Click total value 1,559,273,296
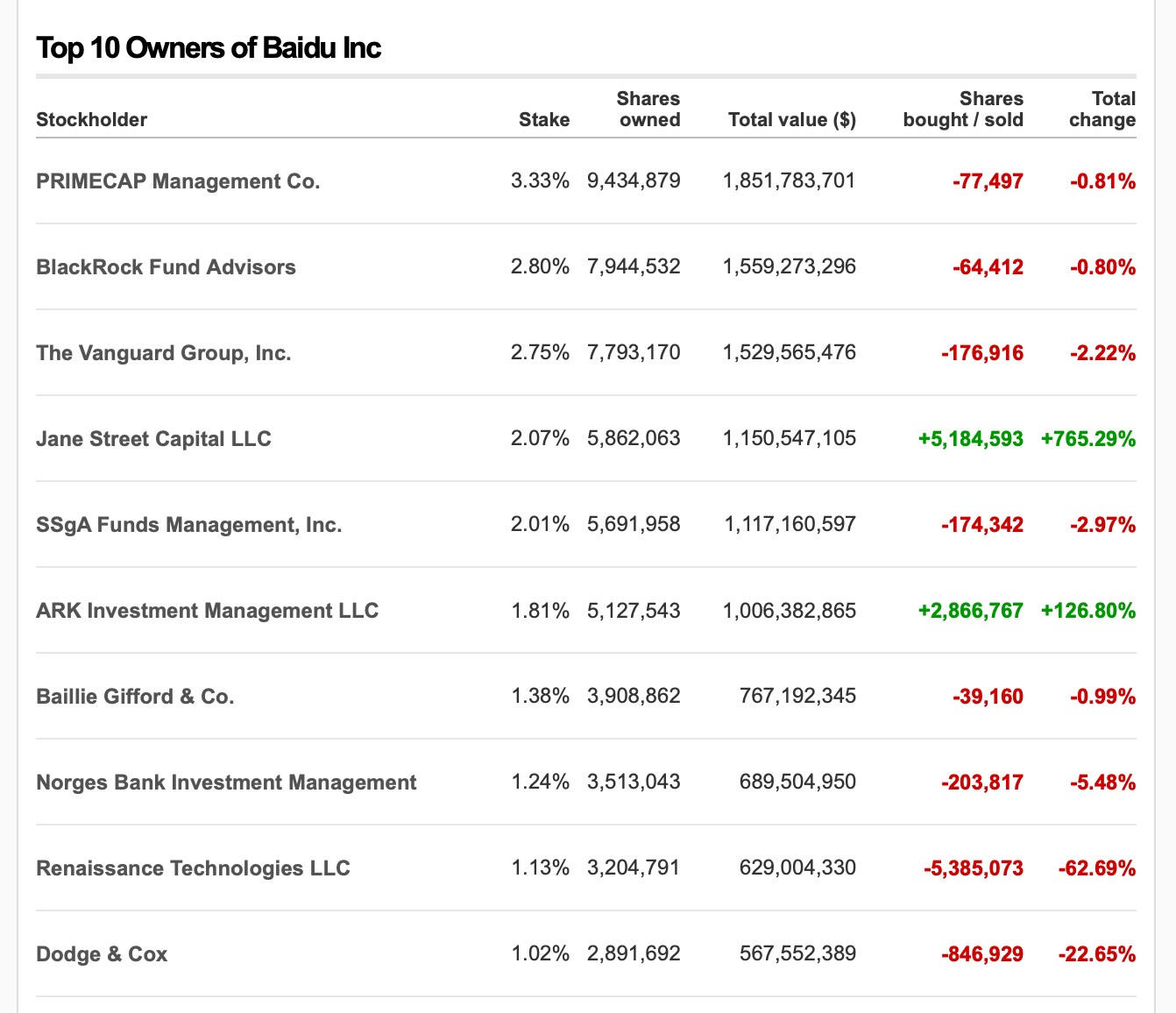Screen dimensions: 1176x1013 [x=790, y=267]
